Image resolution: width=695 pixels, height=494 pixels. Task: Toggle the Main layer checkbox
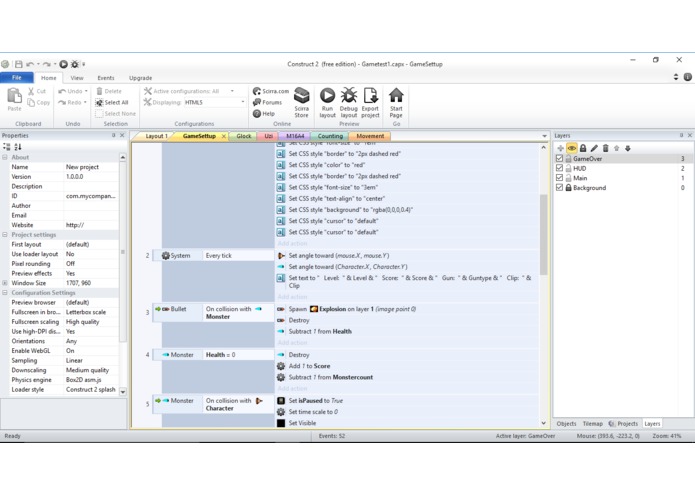pyautogui.click(x=559, y=178)
